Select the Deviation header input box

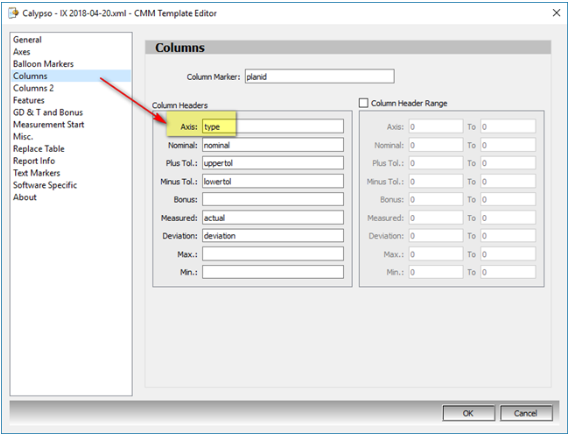point(273,236)
